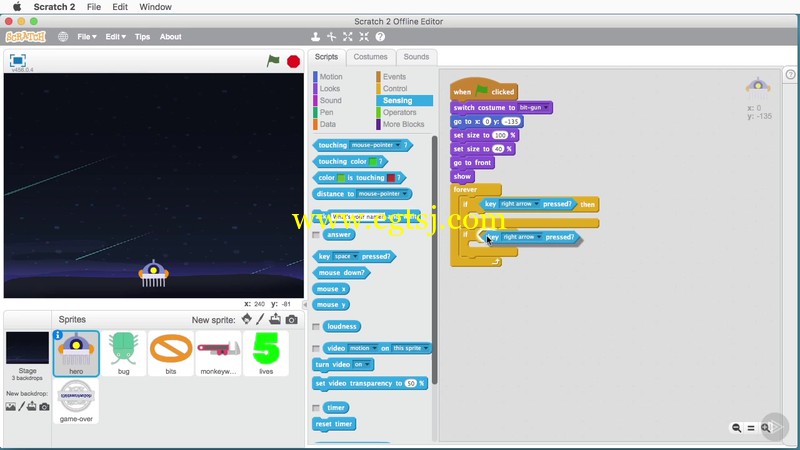The image size is (800, 450).
Task: Open the File dropdown in Scratch toolbar
Action: coord(87,37)
